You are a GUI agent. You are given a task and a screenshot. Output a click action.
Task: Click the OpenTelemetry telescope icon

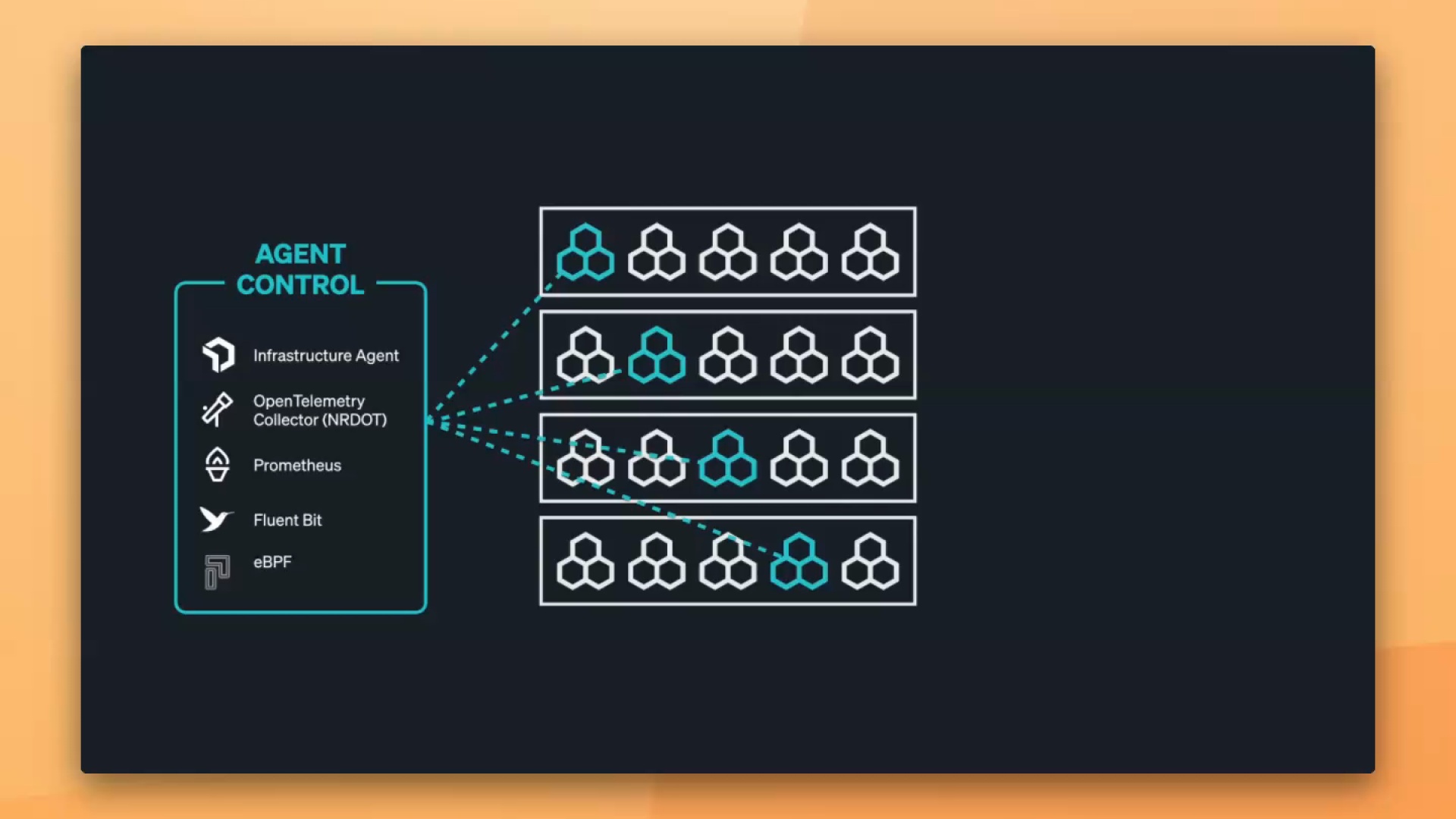218,410
